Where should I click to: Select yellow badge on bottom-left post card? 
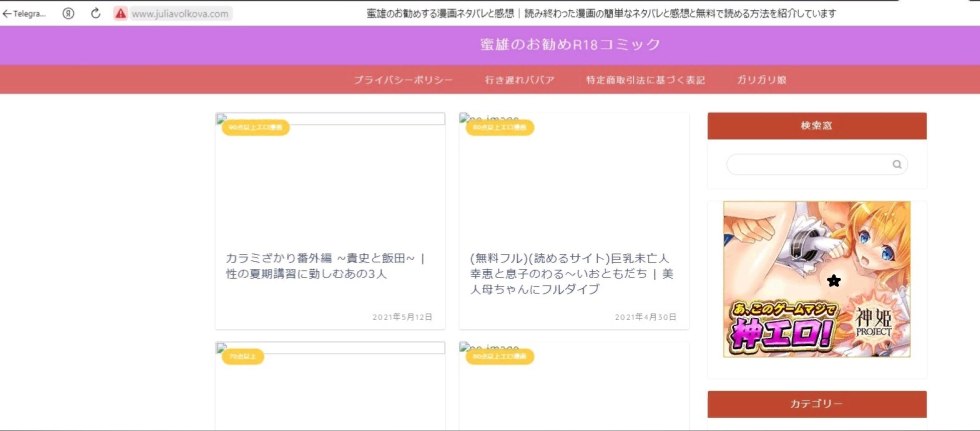click(242, 356)
